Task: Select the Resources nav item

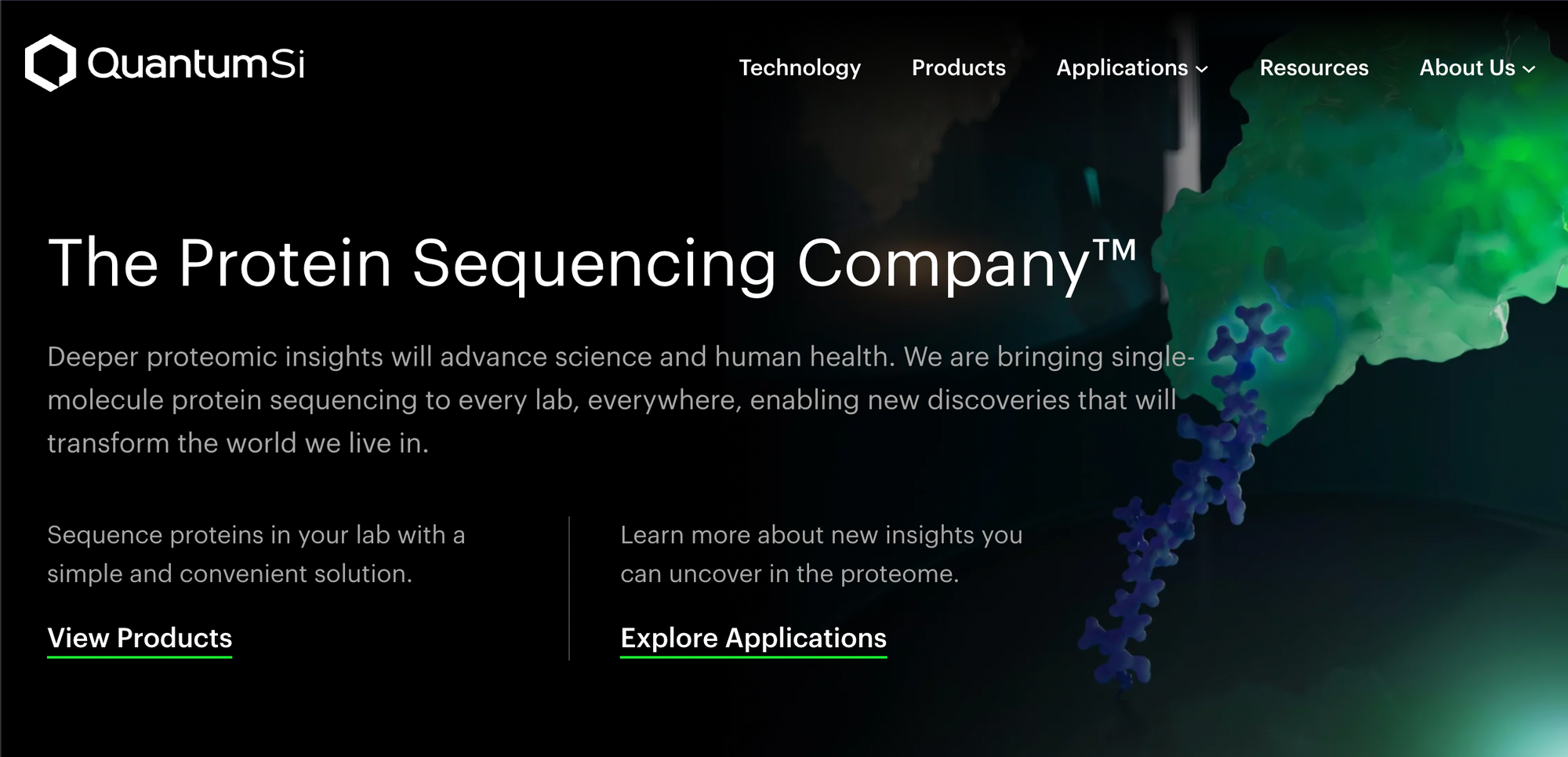Action: pos(1314,68)
